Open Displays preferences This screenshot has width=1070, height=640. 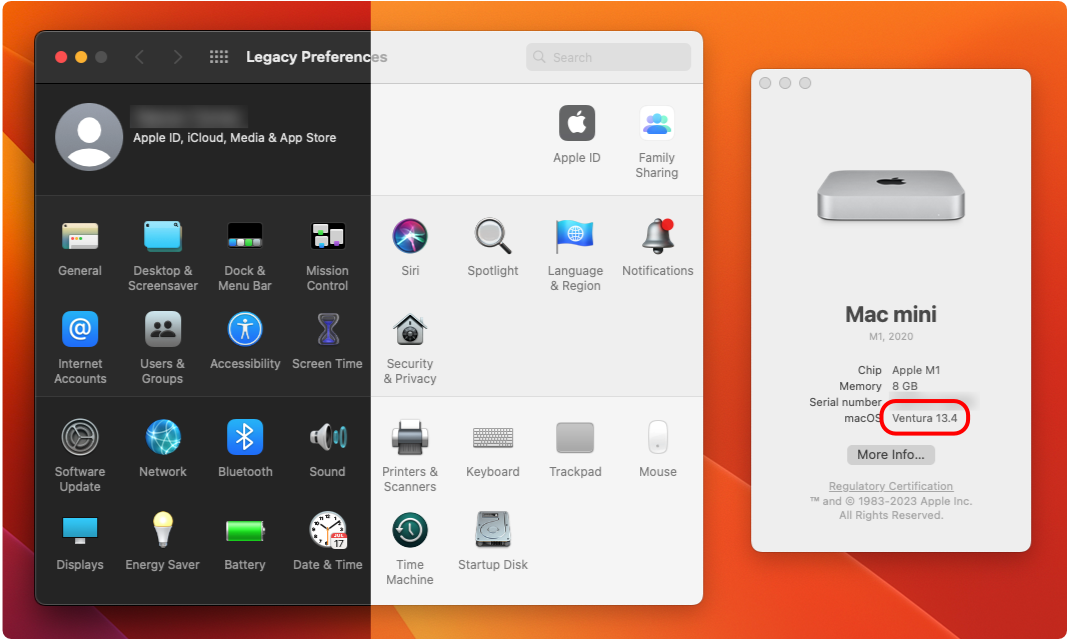coord(80,530)
